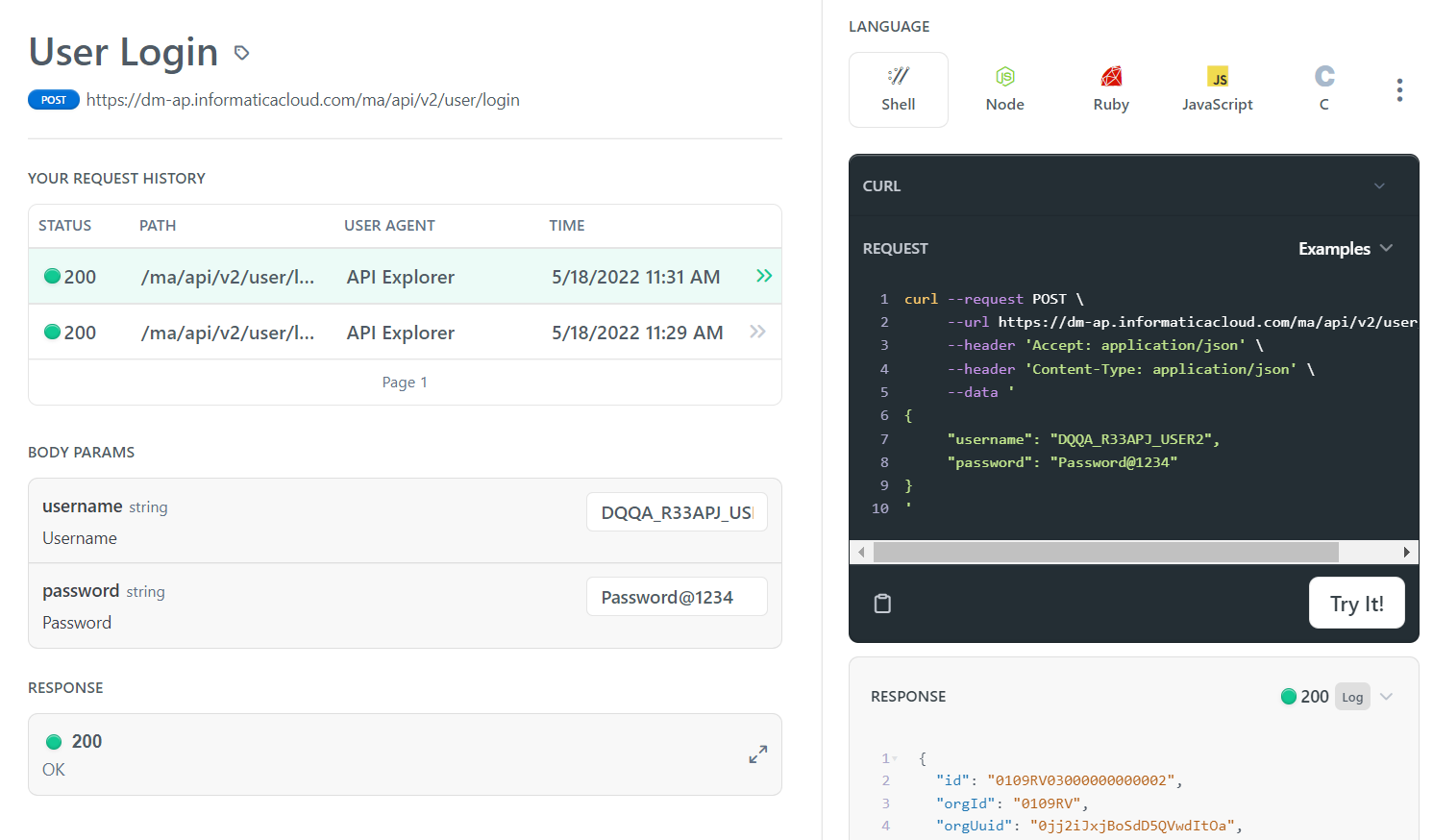Screen dimensions: 1433x840
Task: Choose the C language icon
Action: pyautogui.click(x=1324, y=76)
